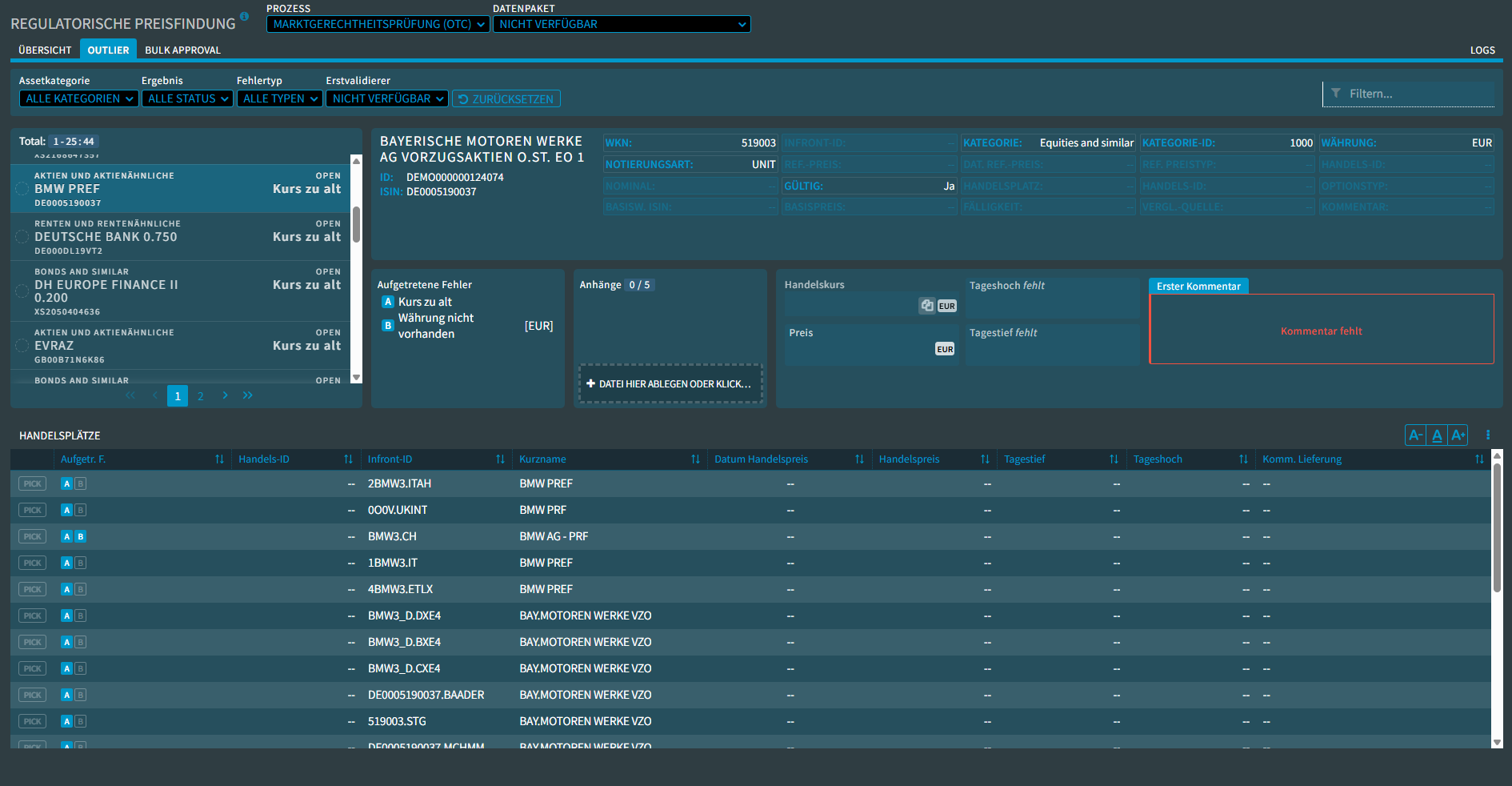
Task: Open the Datenpaket dropdown
Action: (622, 24)
